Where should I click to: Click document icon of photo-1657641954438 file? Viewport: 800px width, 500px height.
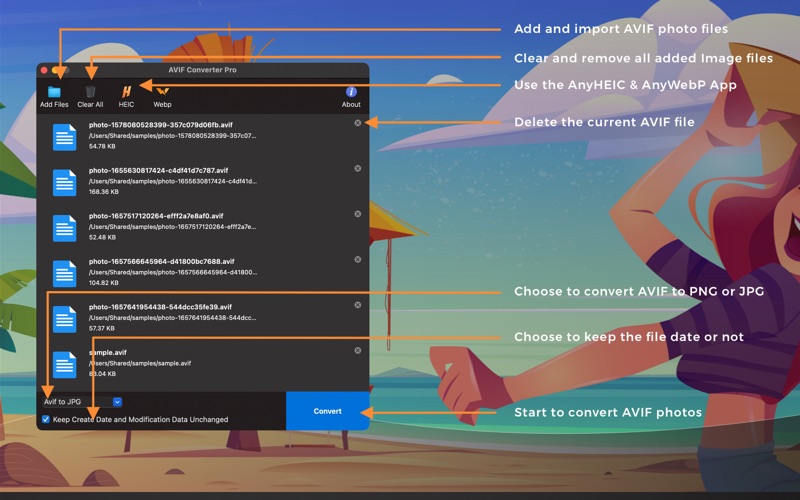click(x=64, y=319)
